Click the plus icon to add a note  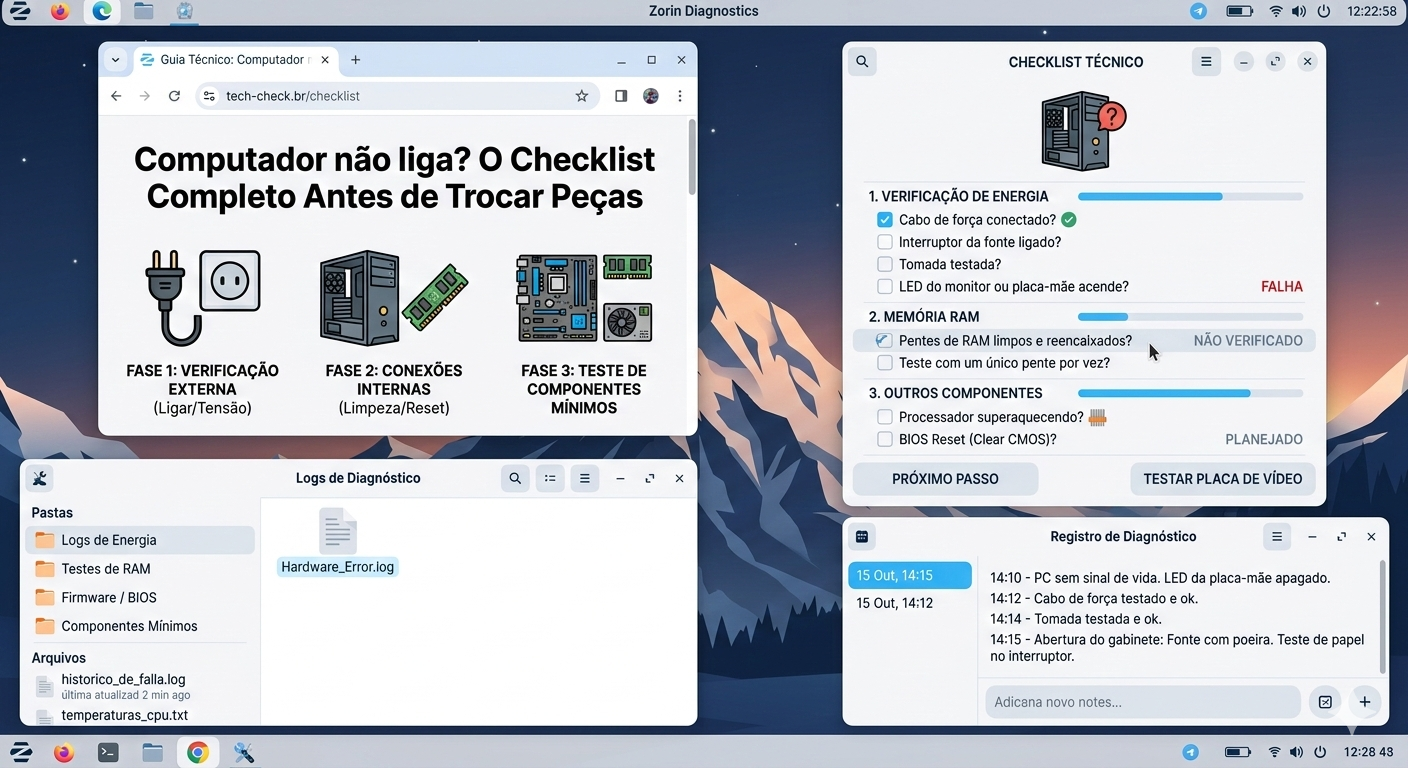click(x=1365, y=701)
